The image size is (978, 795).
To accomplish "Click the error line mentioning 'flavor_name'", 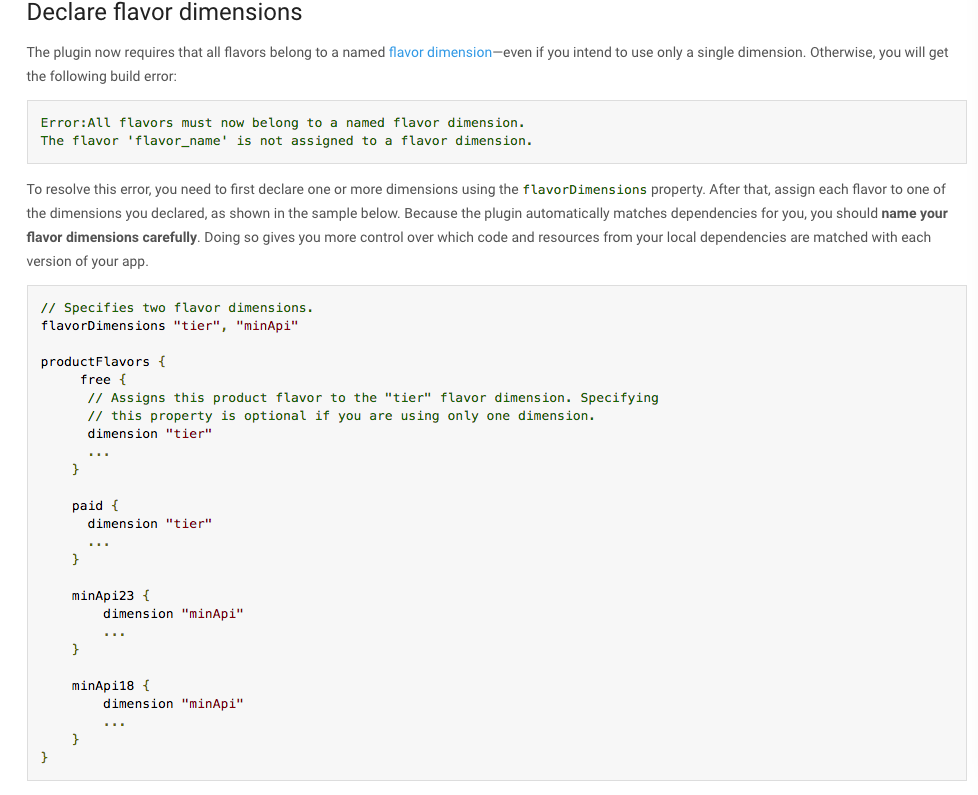I will pos(286,141).
